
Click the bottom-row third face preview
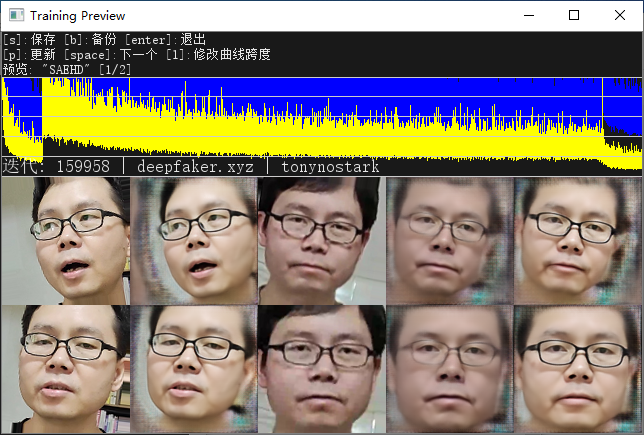[322, 369]
